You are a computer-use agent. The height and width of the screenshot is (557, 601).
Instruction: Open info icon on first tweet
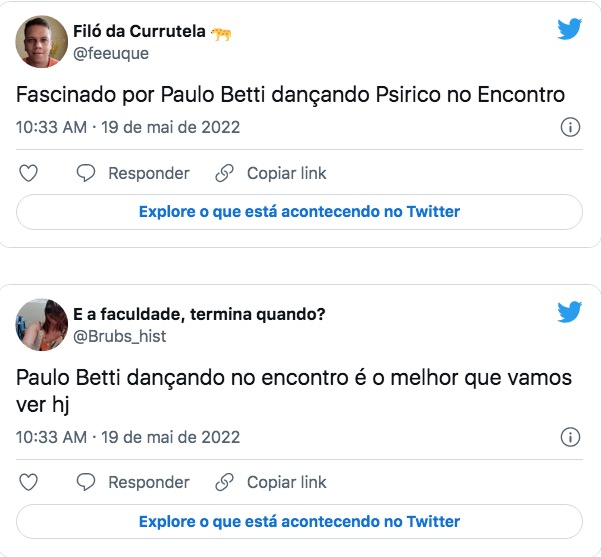click(570, 128)
